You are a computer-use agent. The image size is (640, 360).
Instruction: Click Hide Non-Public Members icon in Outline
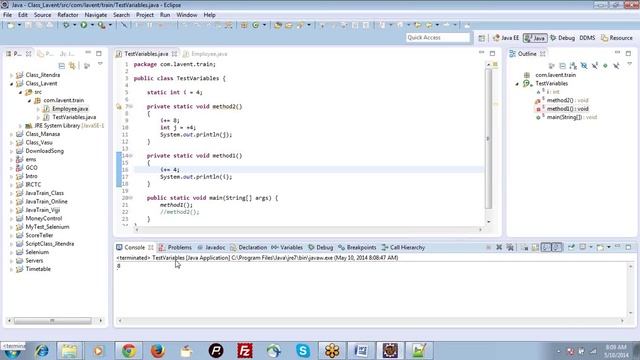(605, 66)
